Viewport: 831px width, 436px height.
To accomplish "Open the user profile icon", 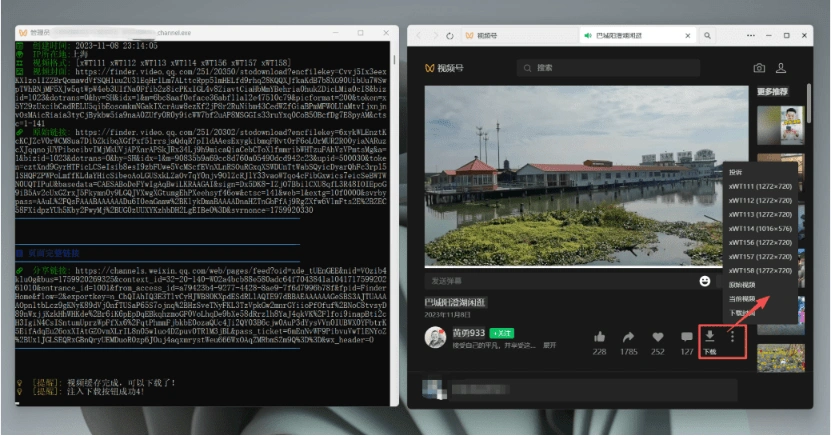I will tap(781, 68).
